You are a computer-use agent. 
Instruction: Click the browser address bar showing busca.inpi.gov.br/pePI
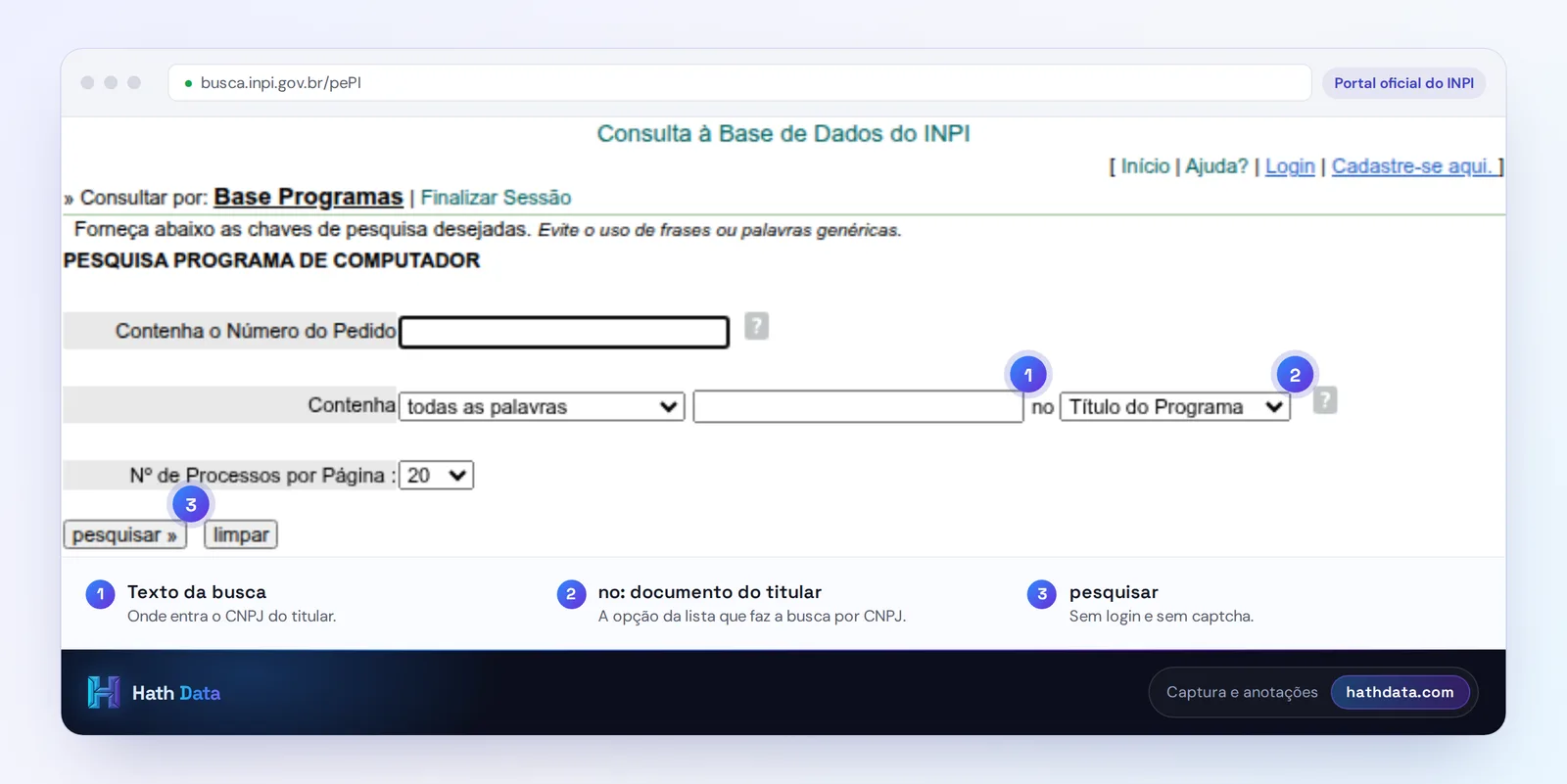click(x=739, y=83)
